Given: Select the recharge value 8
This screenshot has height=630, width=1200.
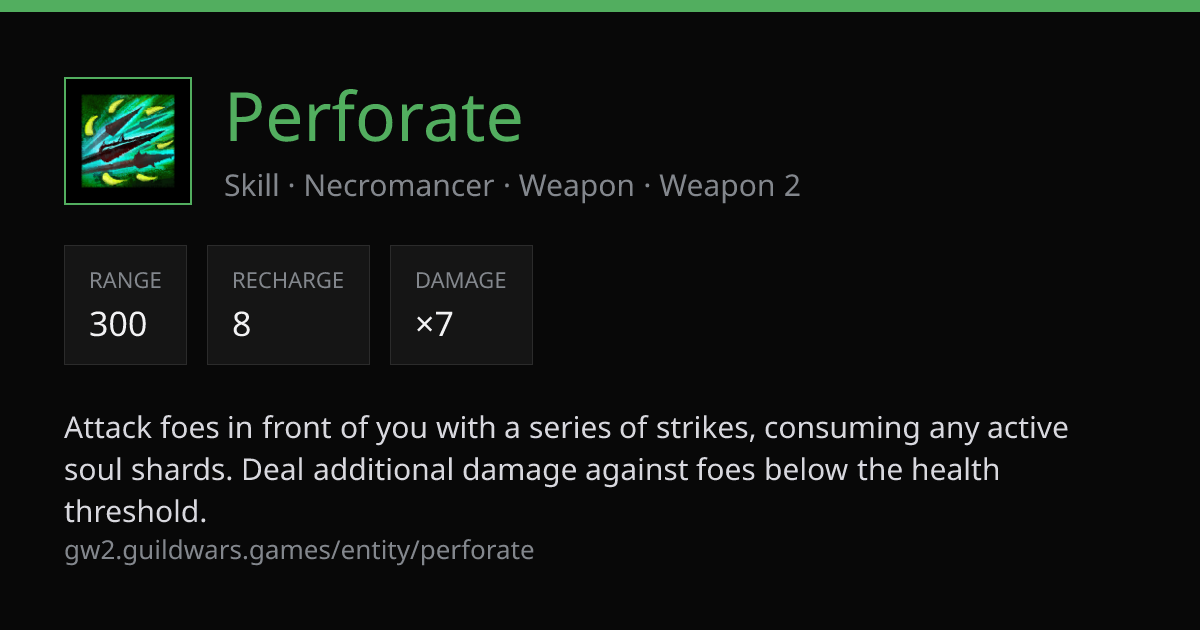Looking at the screenshot, I should [242, 324].
